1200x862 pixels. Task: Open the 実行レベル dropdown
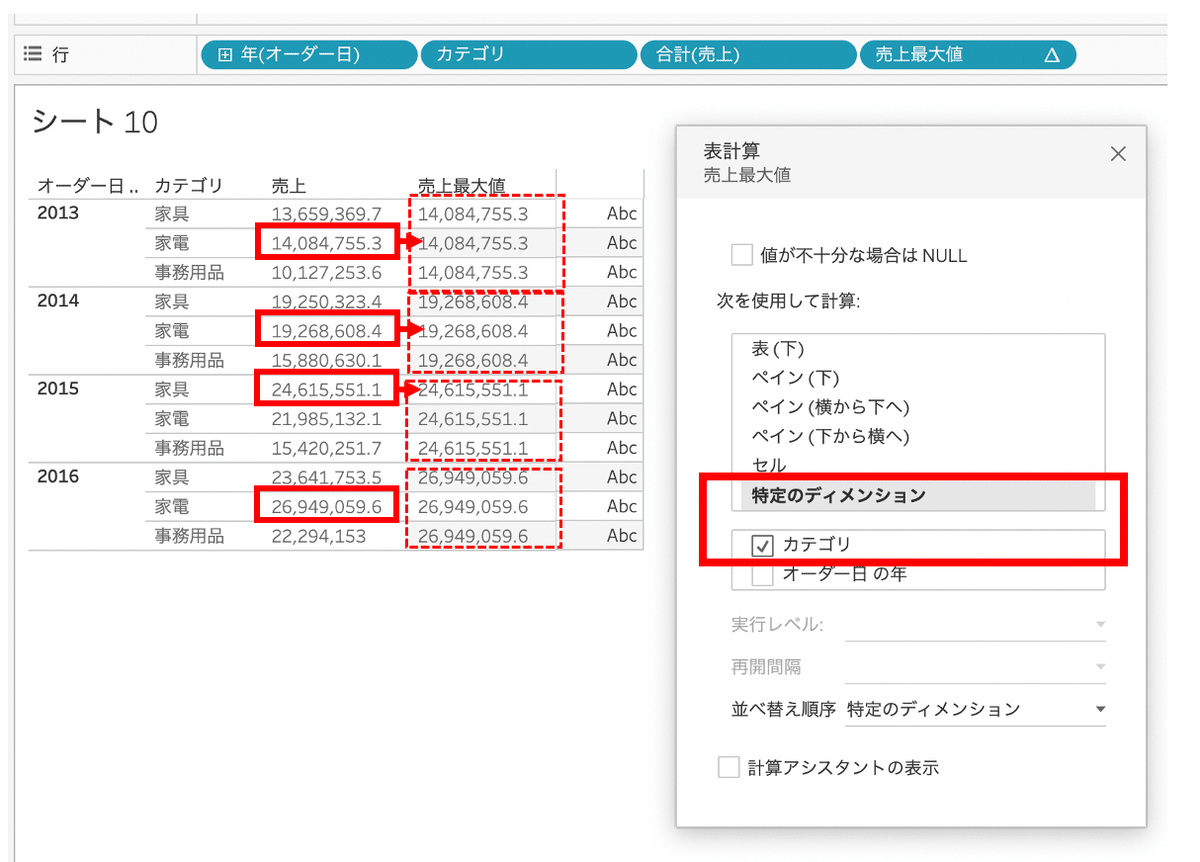[1100, 625]
